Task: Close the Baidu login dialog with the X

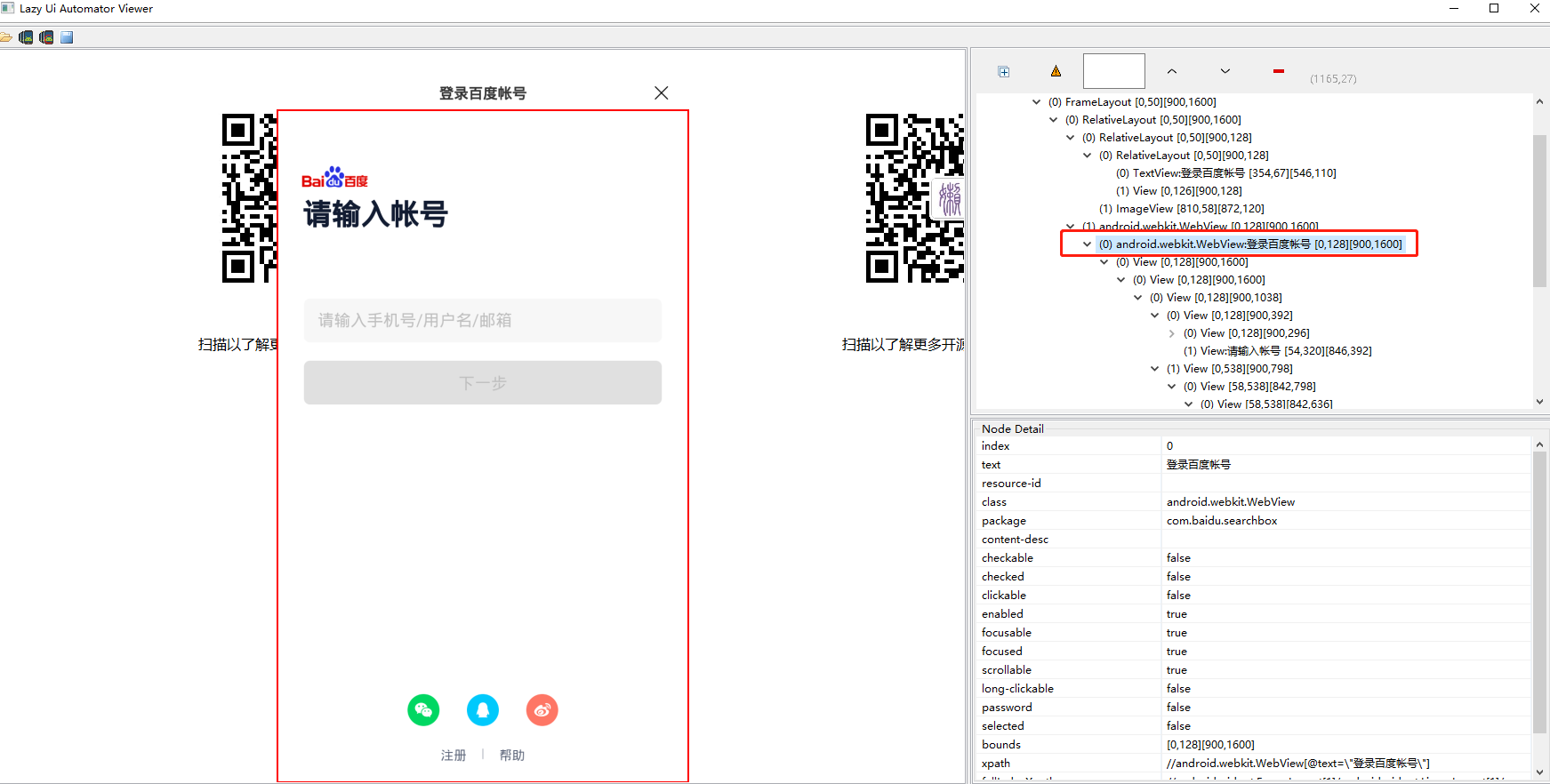Action: click(662, 93)
